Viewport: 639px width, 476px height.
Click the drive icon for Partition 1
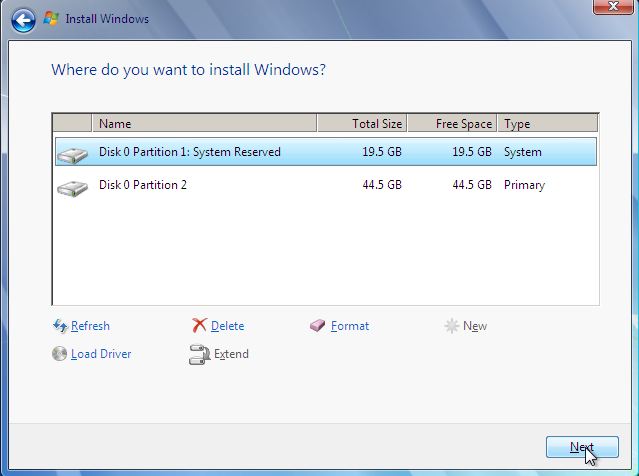(x=72, y=153)
